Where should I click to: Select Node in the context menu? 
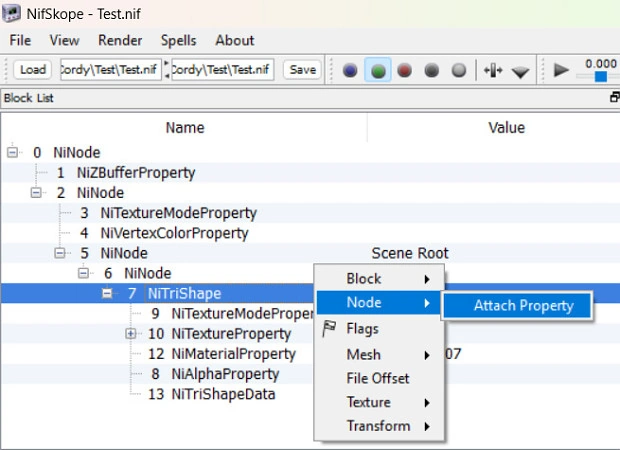pos(379,303)
